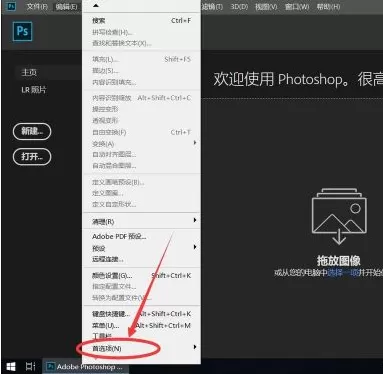Choose 指定配置文件... menu item
383x374 pixels.
coord(141,286)
